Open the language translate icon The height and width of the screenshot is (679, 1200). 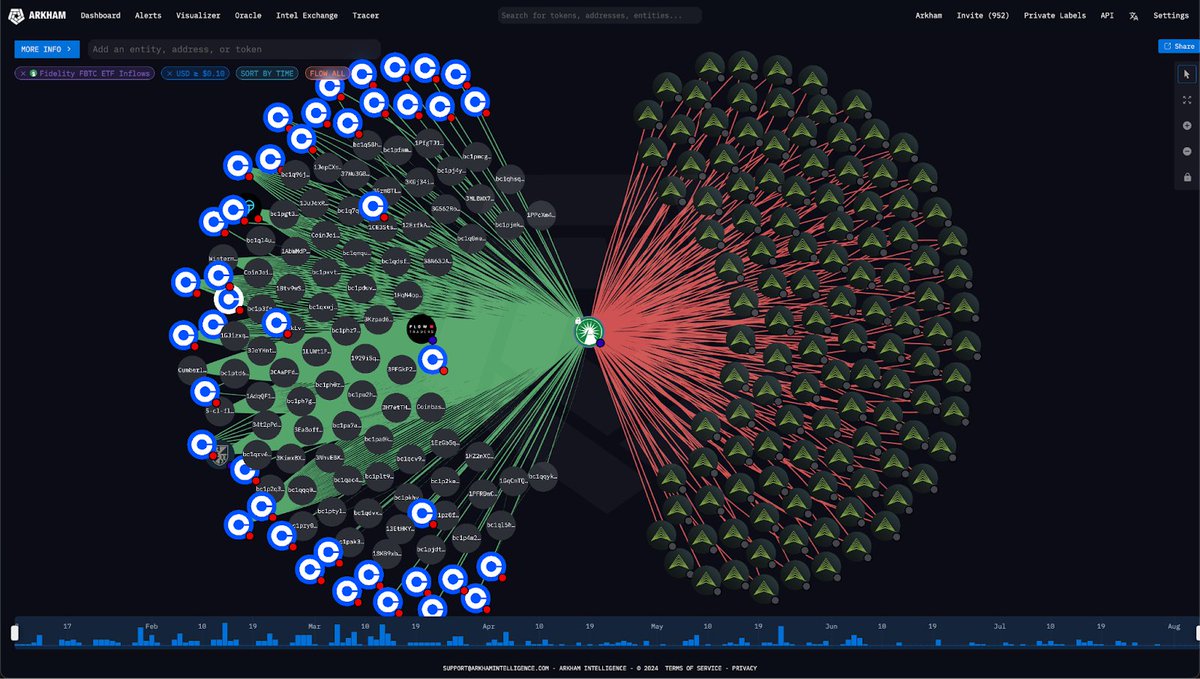tap(1134, 16)
